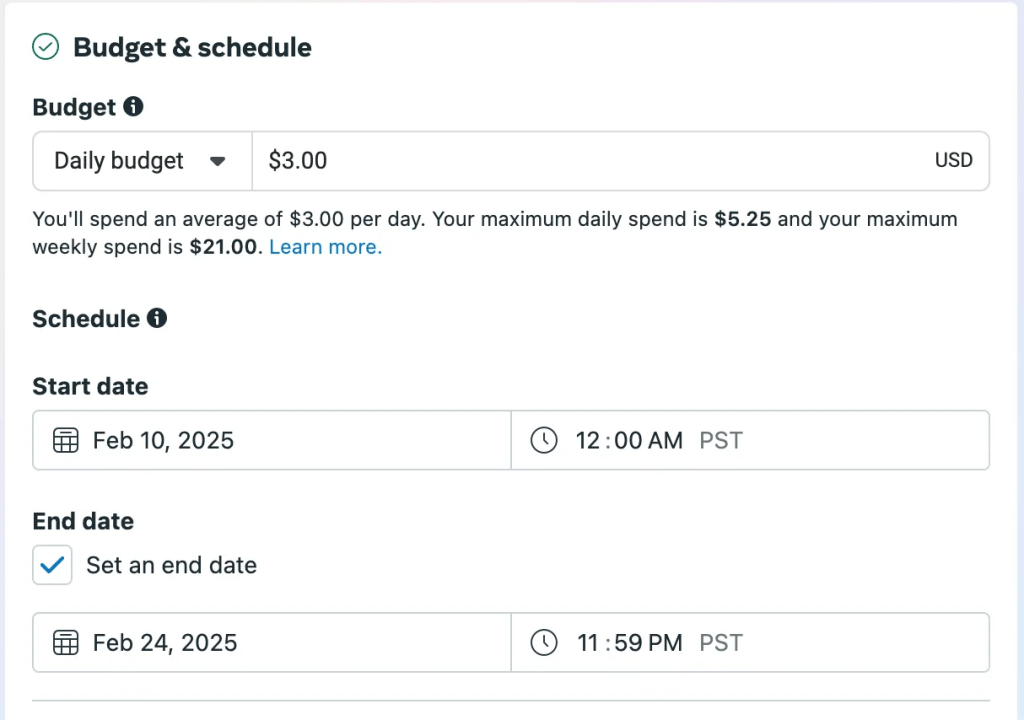The image size is (1024, 720).
Task: Click the AM period in start time
Action: pyautogui.click(x=667, y=440)
